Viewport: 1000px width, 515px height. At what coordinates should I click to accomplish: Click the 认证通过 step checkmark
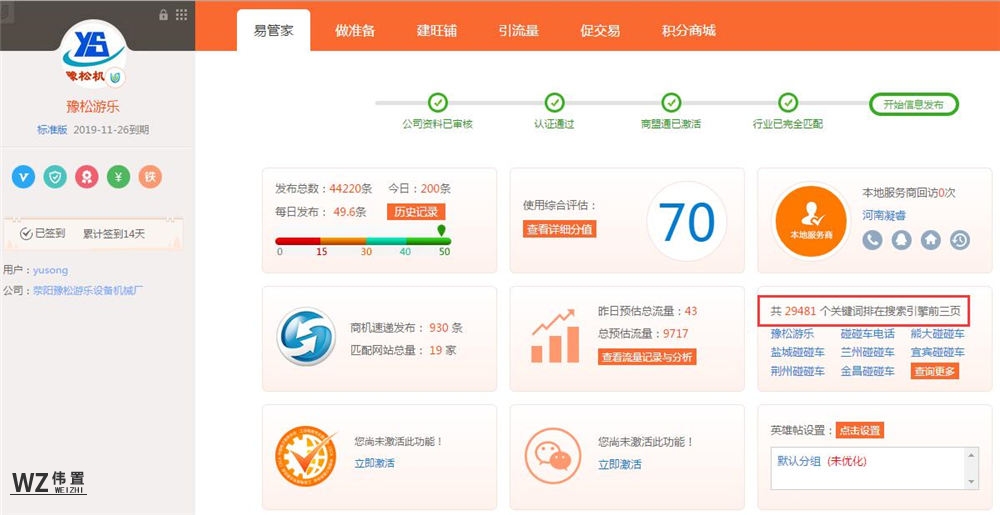(554, 102)
